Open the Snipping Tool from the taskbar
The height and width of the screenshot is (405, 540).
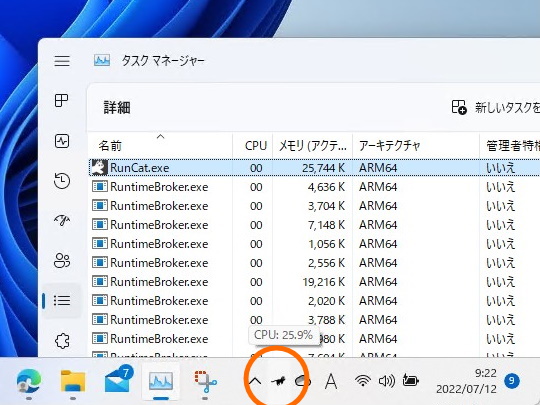point(205,382)
